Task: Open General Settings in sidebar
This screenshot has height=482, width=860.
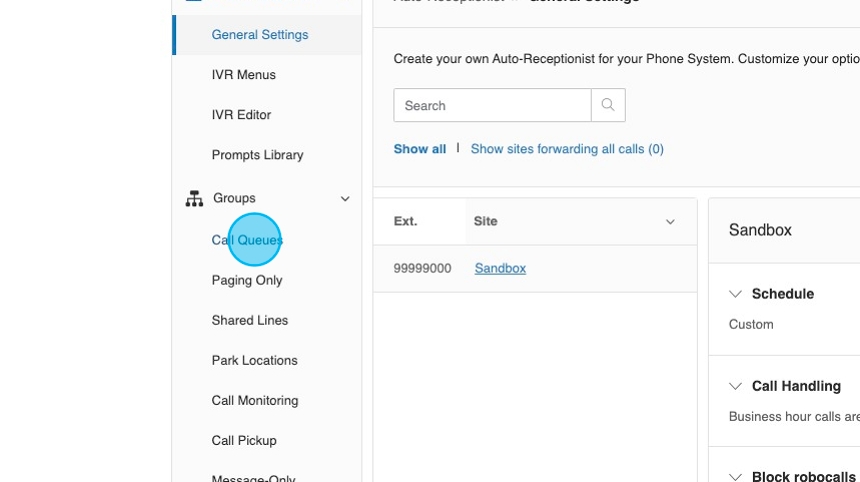Action: pos(260,35)
